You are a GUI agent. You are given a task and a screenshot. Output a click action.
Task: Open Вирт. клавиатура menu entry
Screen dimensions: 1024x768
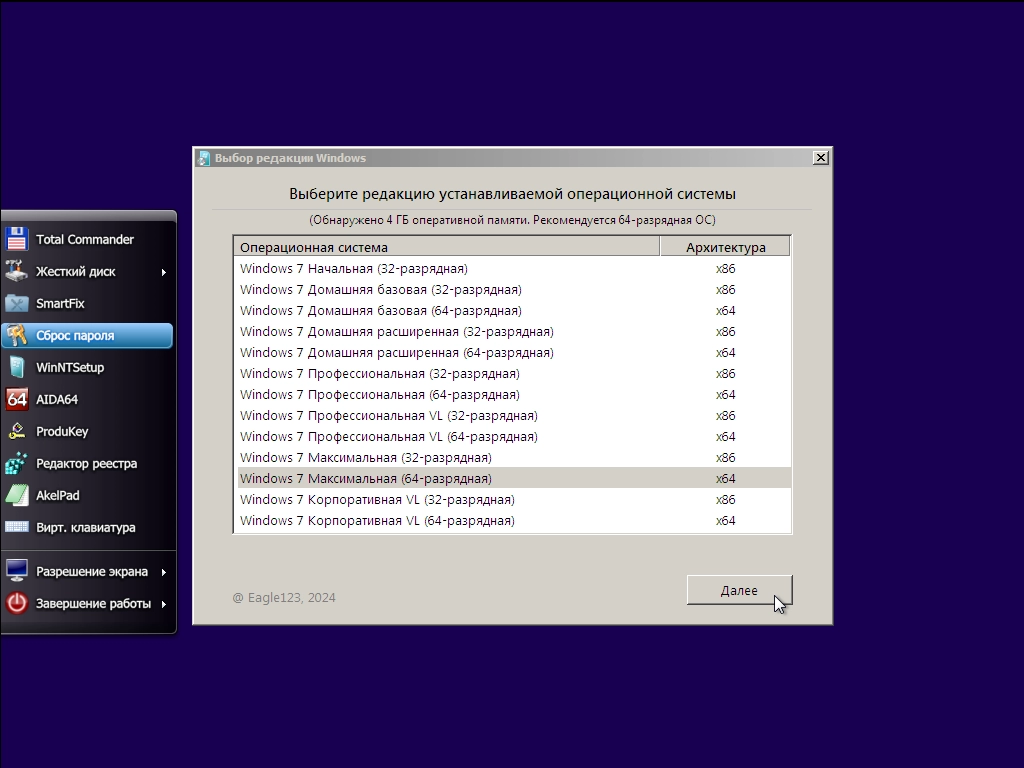(x=88, y=527)
